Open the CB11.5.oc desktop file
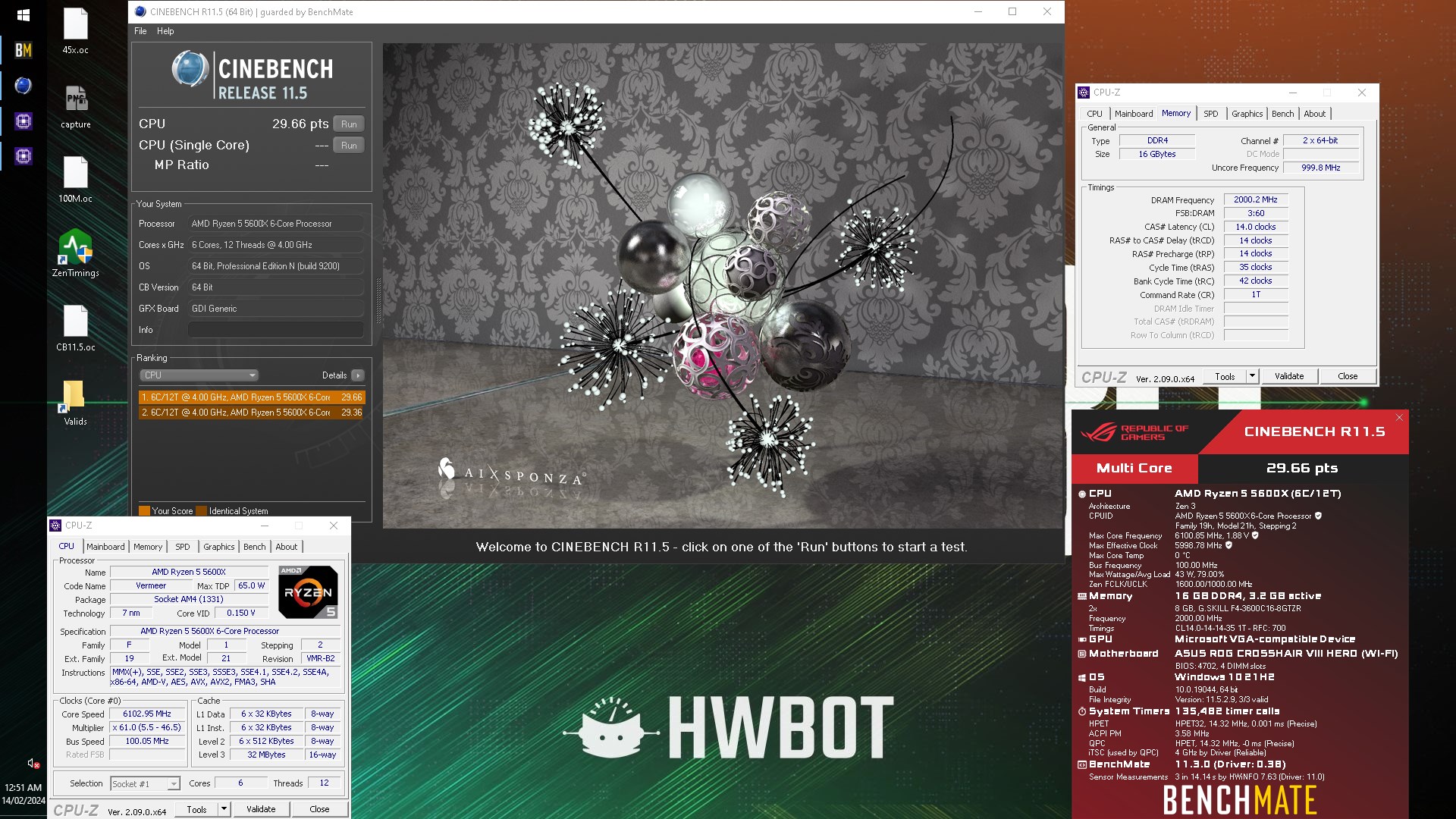The width and height of the screenshot is (1456, 819). tap(75, 328)
